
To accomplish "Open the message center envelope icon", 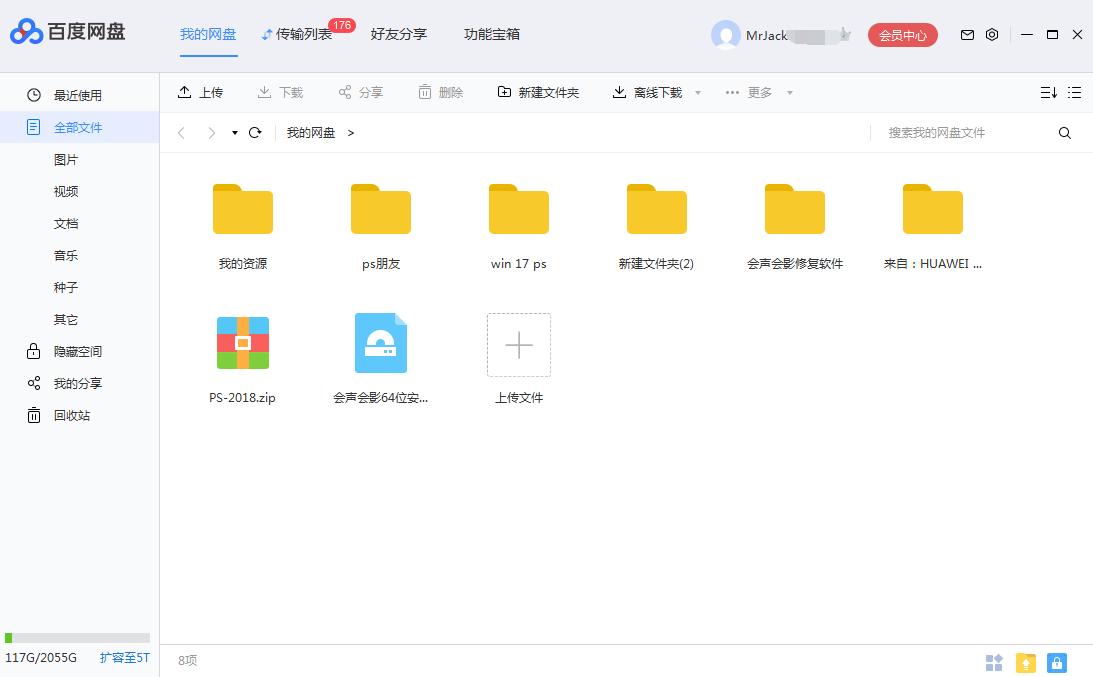I will pos(967,34).
